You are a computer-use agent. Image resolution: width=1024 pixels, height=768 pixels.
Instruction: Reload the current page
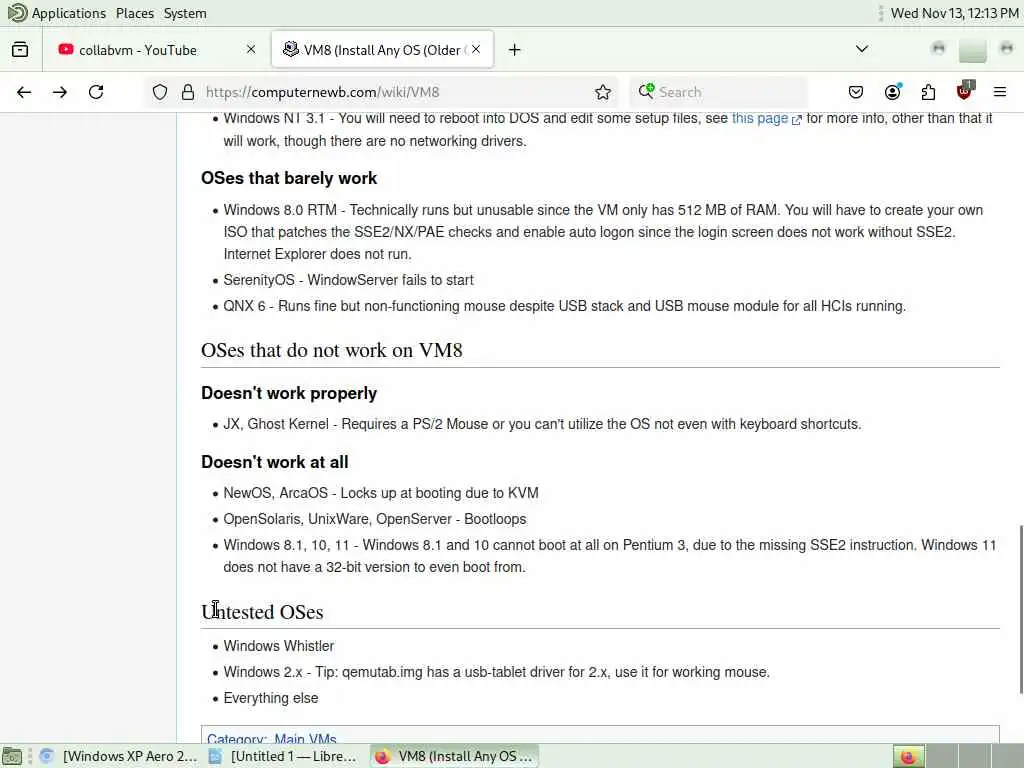96,92
